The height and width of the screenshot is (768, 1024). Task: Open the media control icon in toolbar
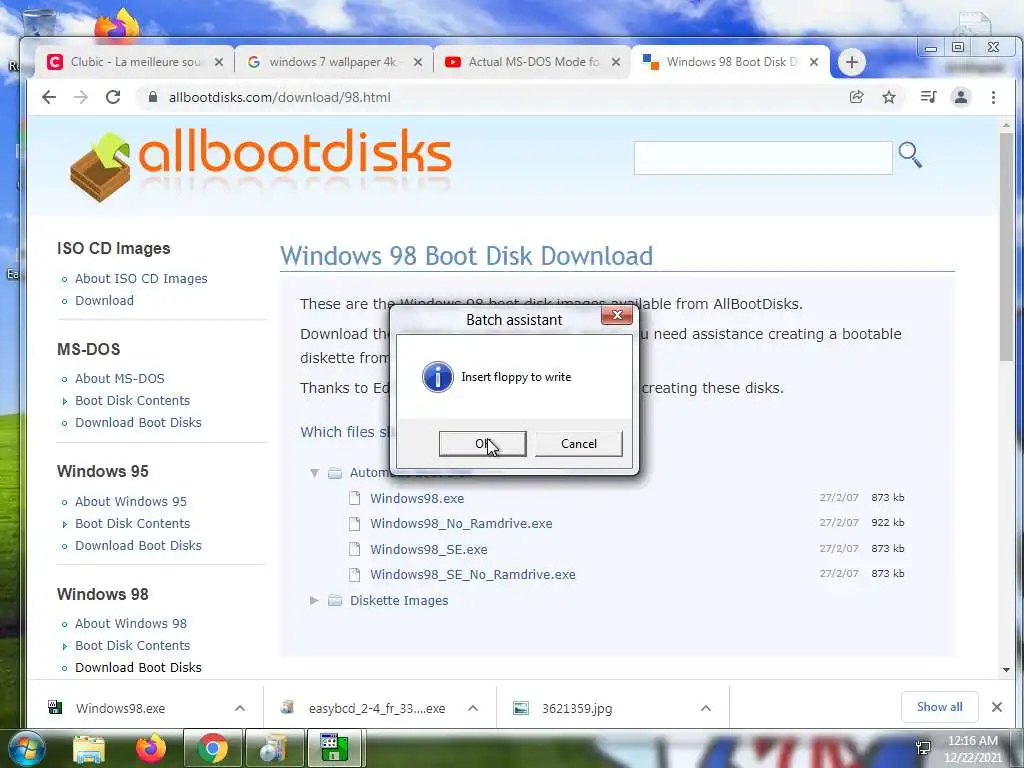[x=928, y=97]
